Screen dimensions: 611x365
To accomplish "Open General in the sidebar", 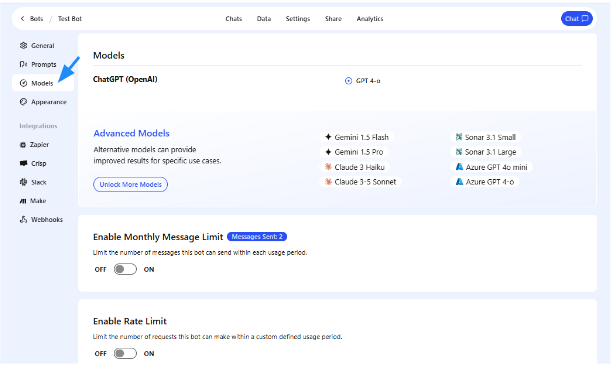I will coord(43,46).
